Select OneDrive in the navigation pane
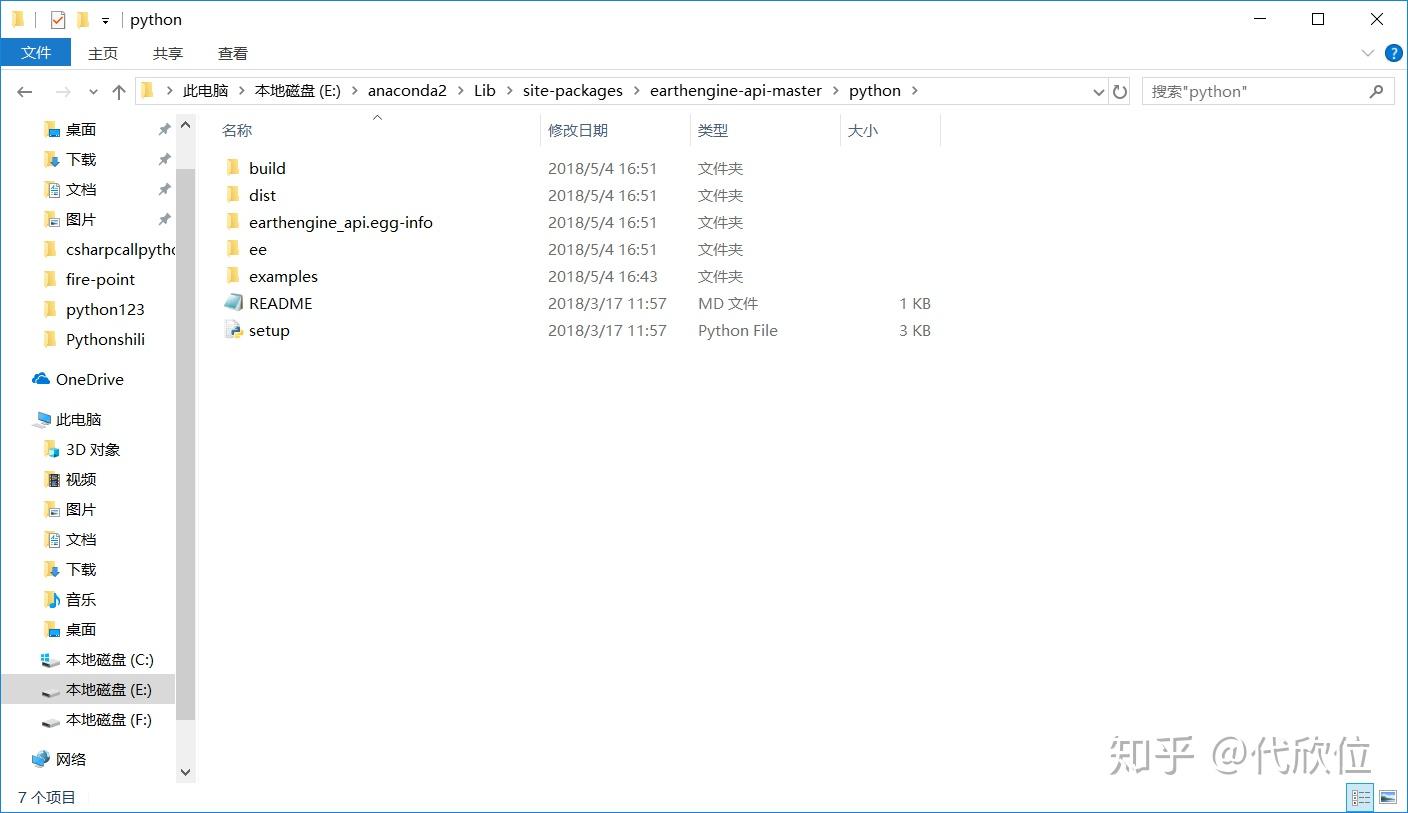The width and height of the screenshot is (1408, 813). point(89,379)
